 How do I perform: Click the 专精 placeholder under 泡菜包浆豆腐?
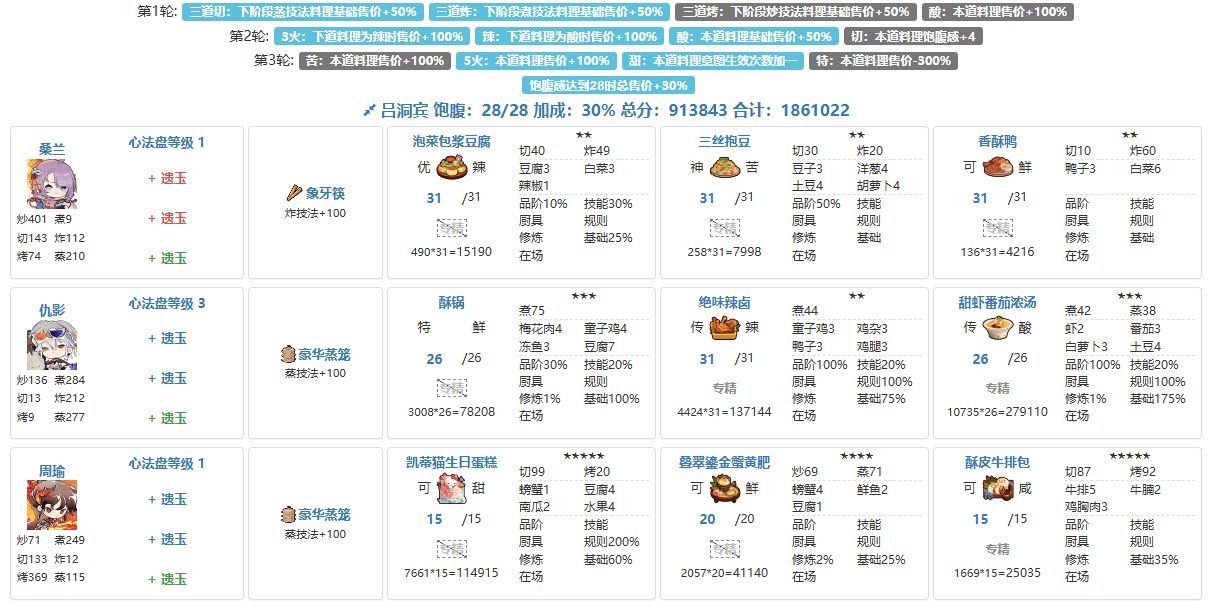click(x=452, y=227)
